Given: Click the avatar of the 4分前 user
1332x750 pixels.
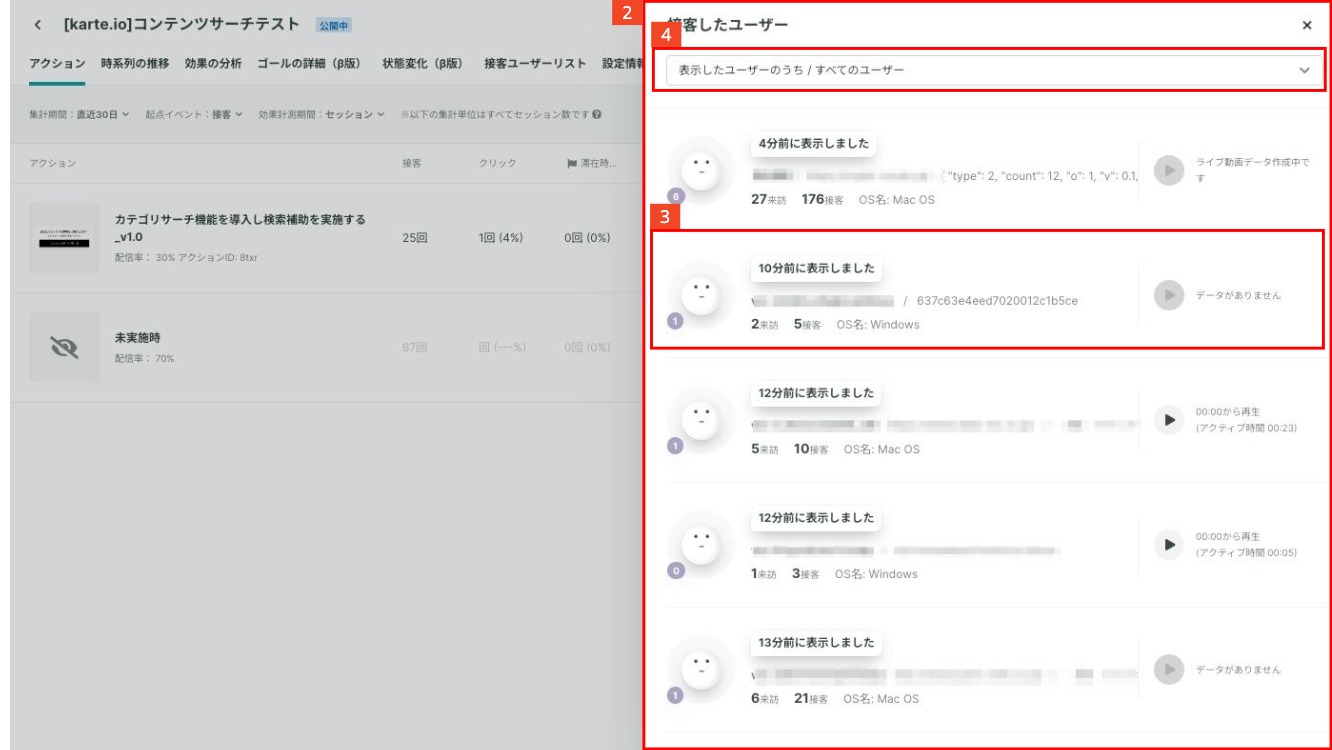Looking at the screenshot, I should pos(700,170).
